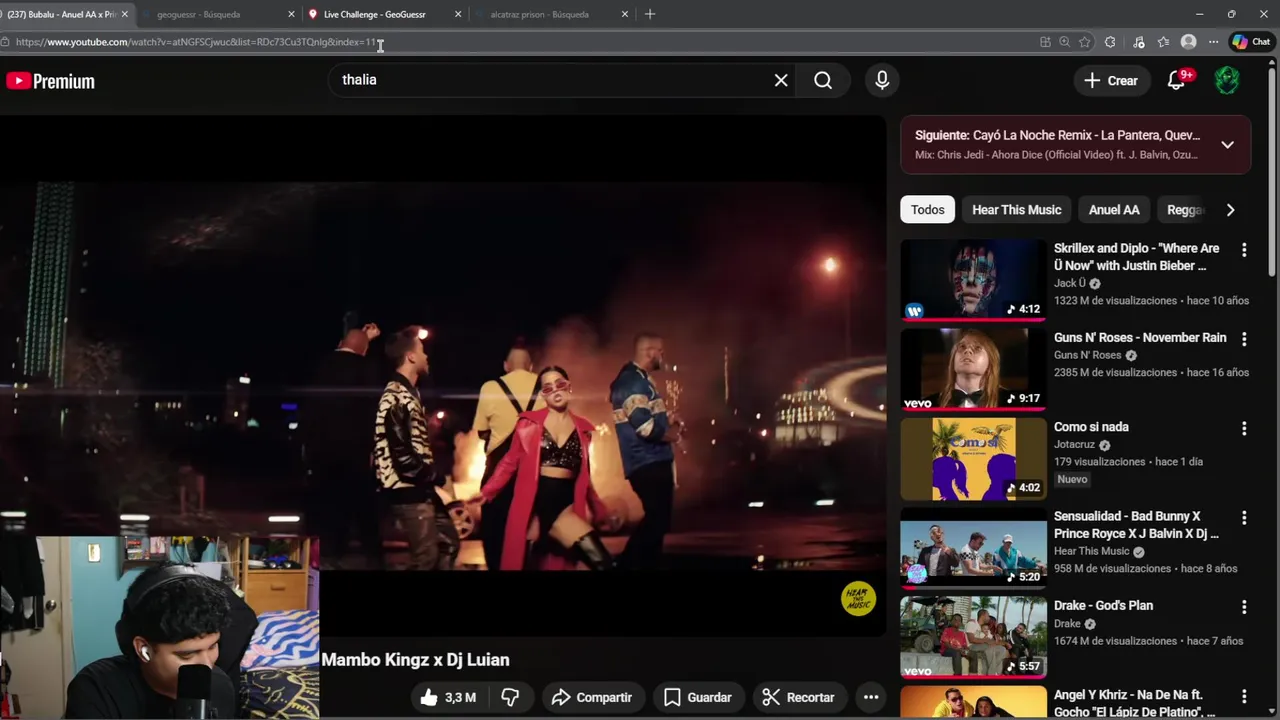The height and width of the screenshot is (720, 1280).
Task: Select the Todos filter chip
Action: [927, 210]
